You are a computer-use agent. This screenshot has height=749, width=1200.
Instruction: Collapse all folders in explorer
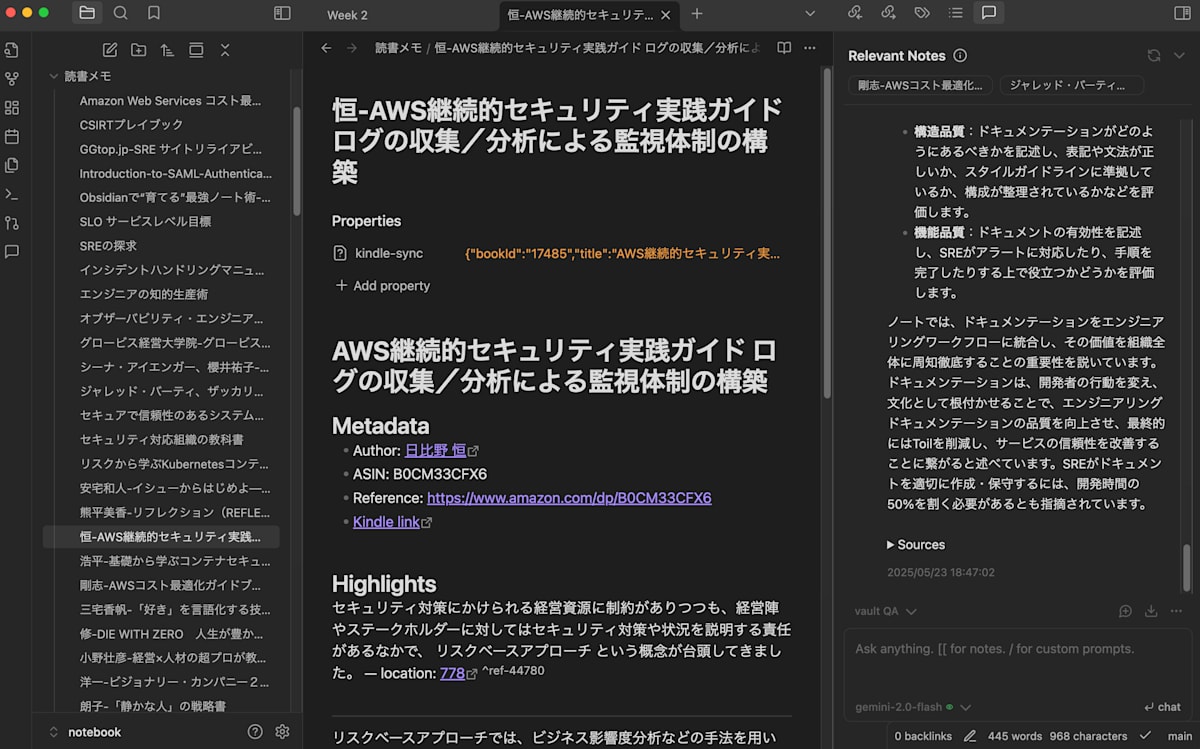[225, 50]
